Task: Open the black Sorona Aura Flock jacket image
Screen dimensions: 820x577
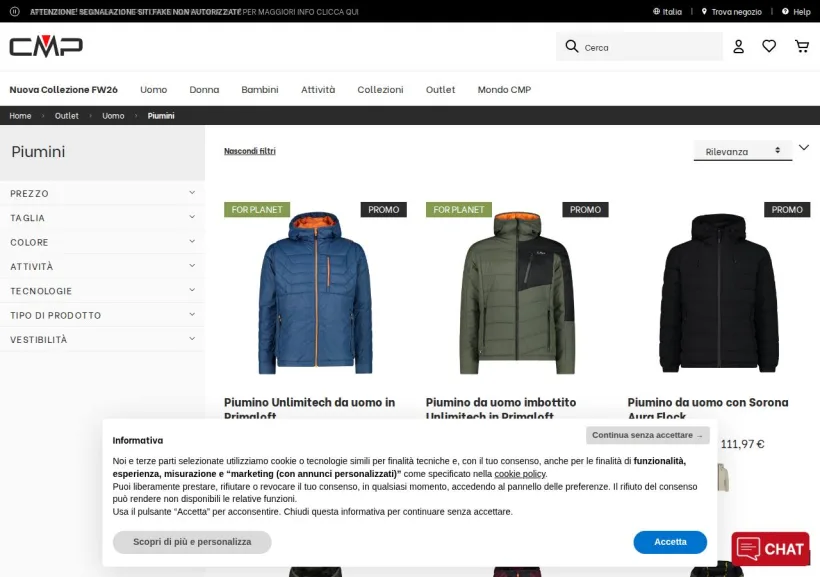Action: (x=719, y=293)
